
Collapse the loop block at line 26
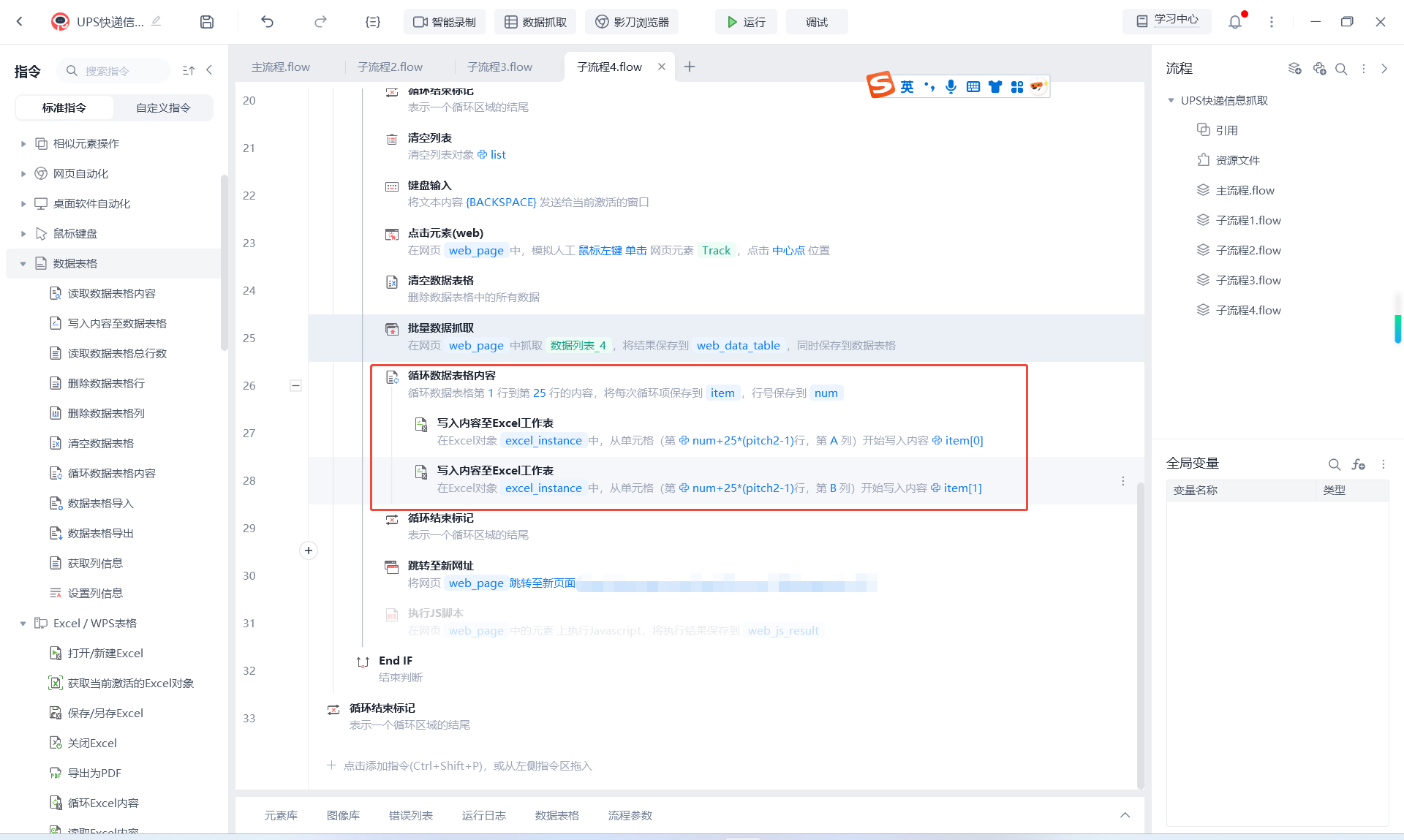[x=296, y=385]
